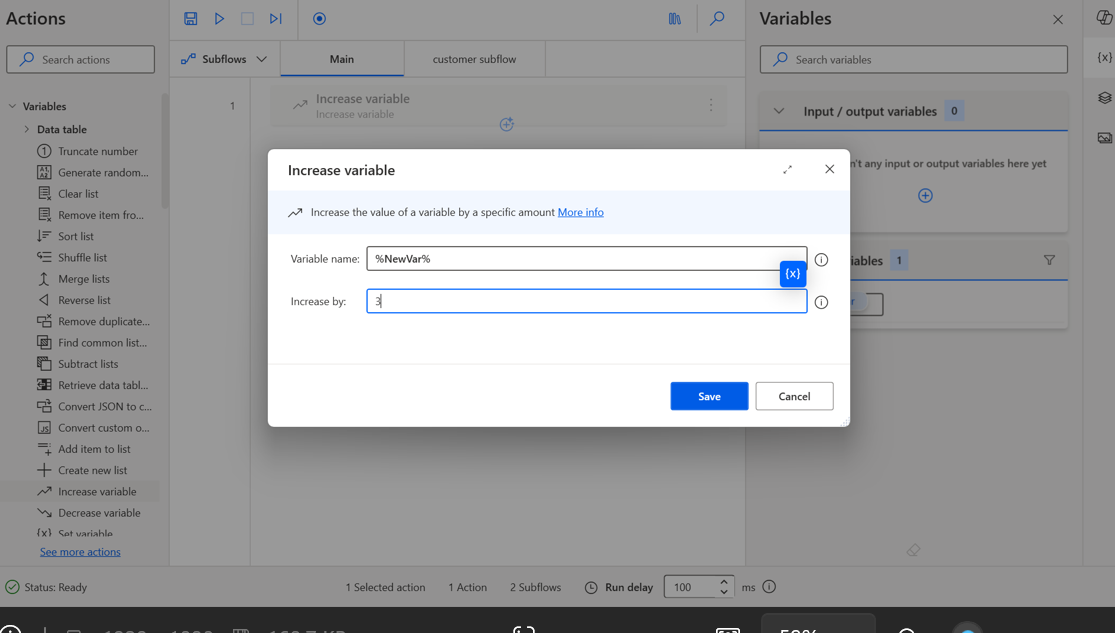Click the eraser icon at Variables panel bottom

(x=914, y=550)
